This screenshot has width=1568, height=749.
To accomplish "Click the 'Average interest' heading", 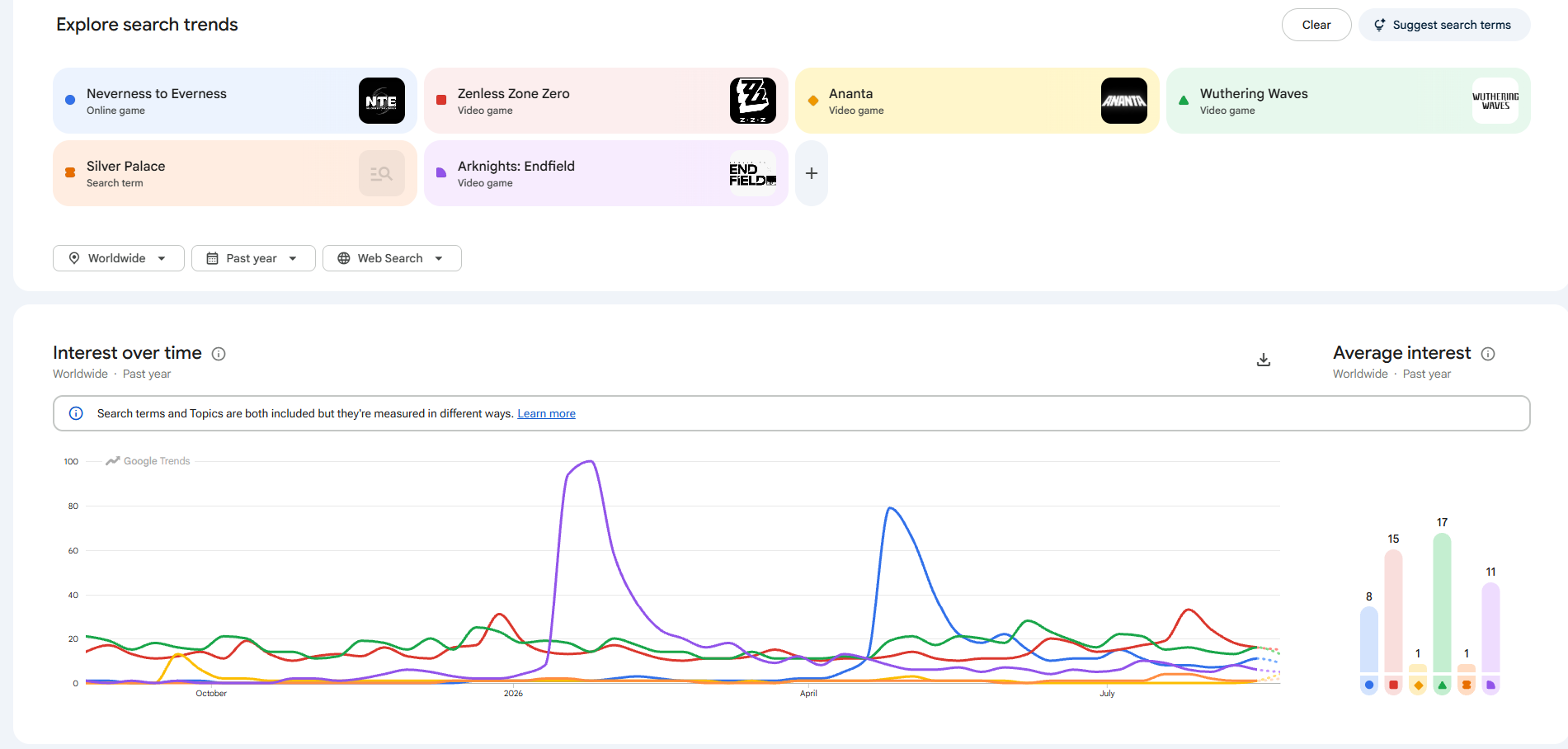I will point(1402,353).
